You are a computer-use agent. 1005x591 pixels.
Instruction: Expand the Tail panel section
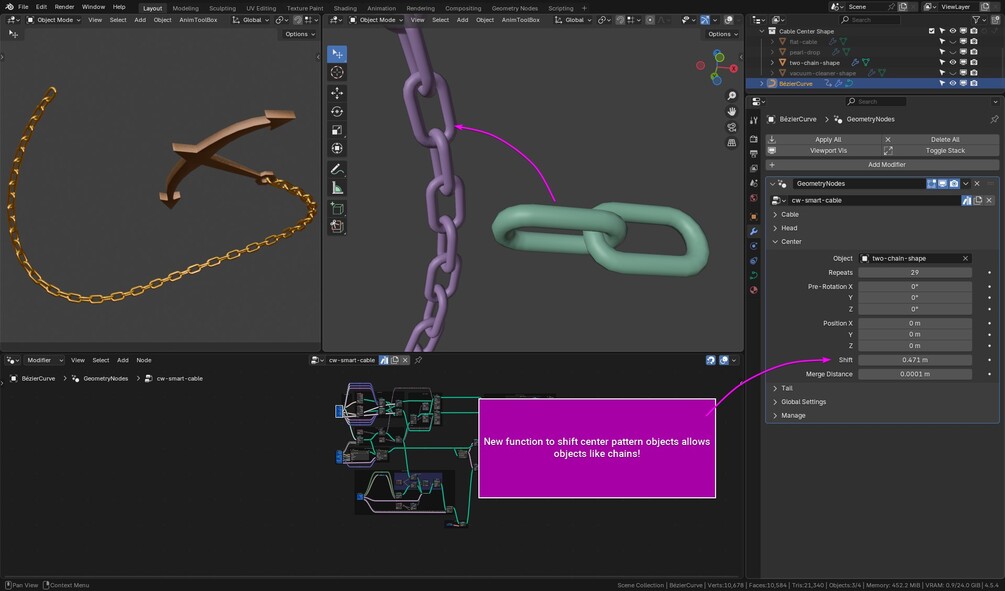(x=787, y=388)
